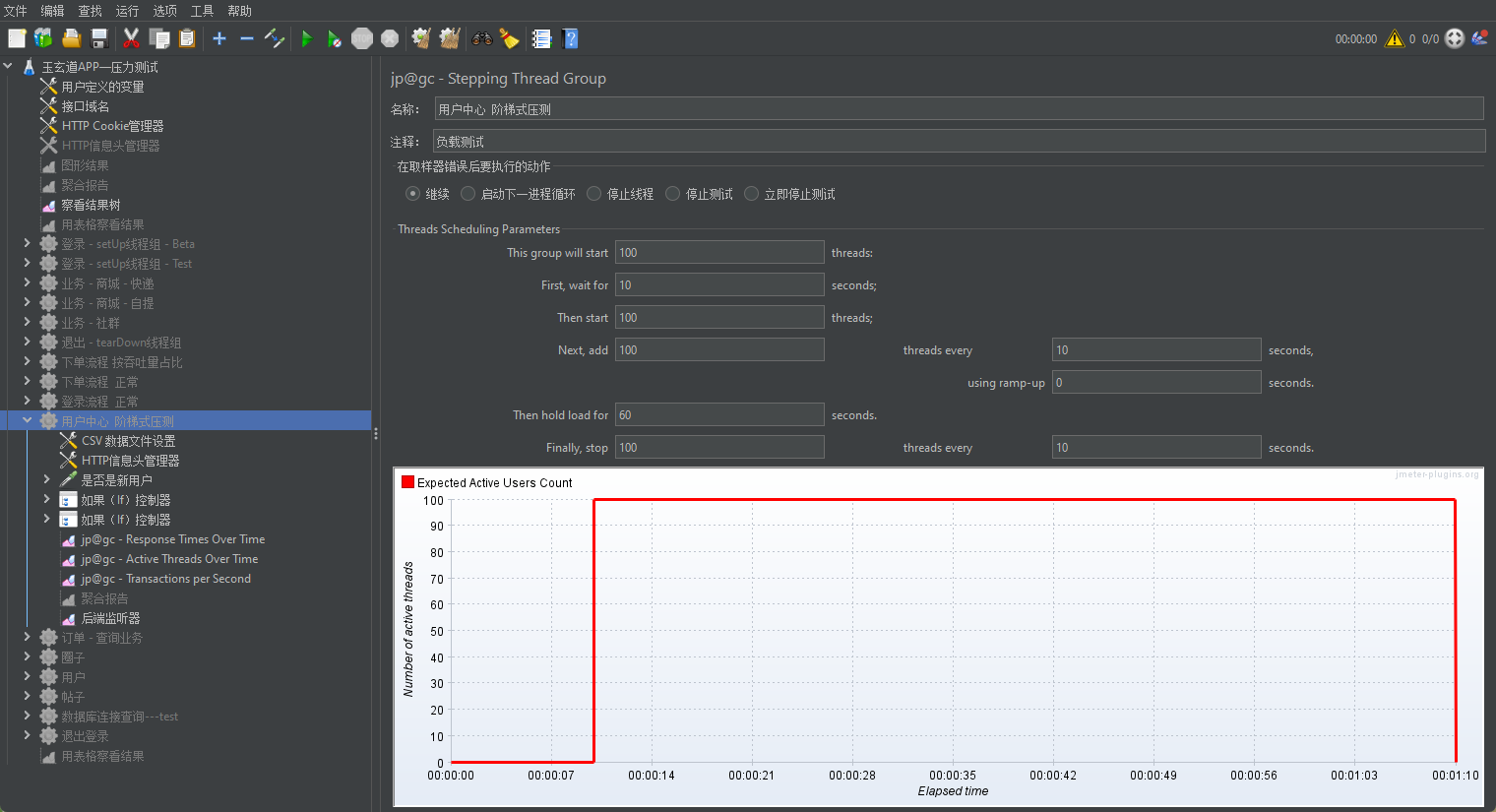
Task: Select the 停止线程 radio button
Action: pos(594,194)
